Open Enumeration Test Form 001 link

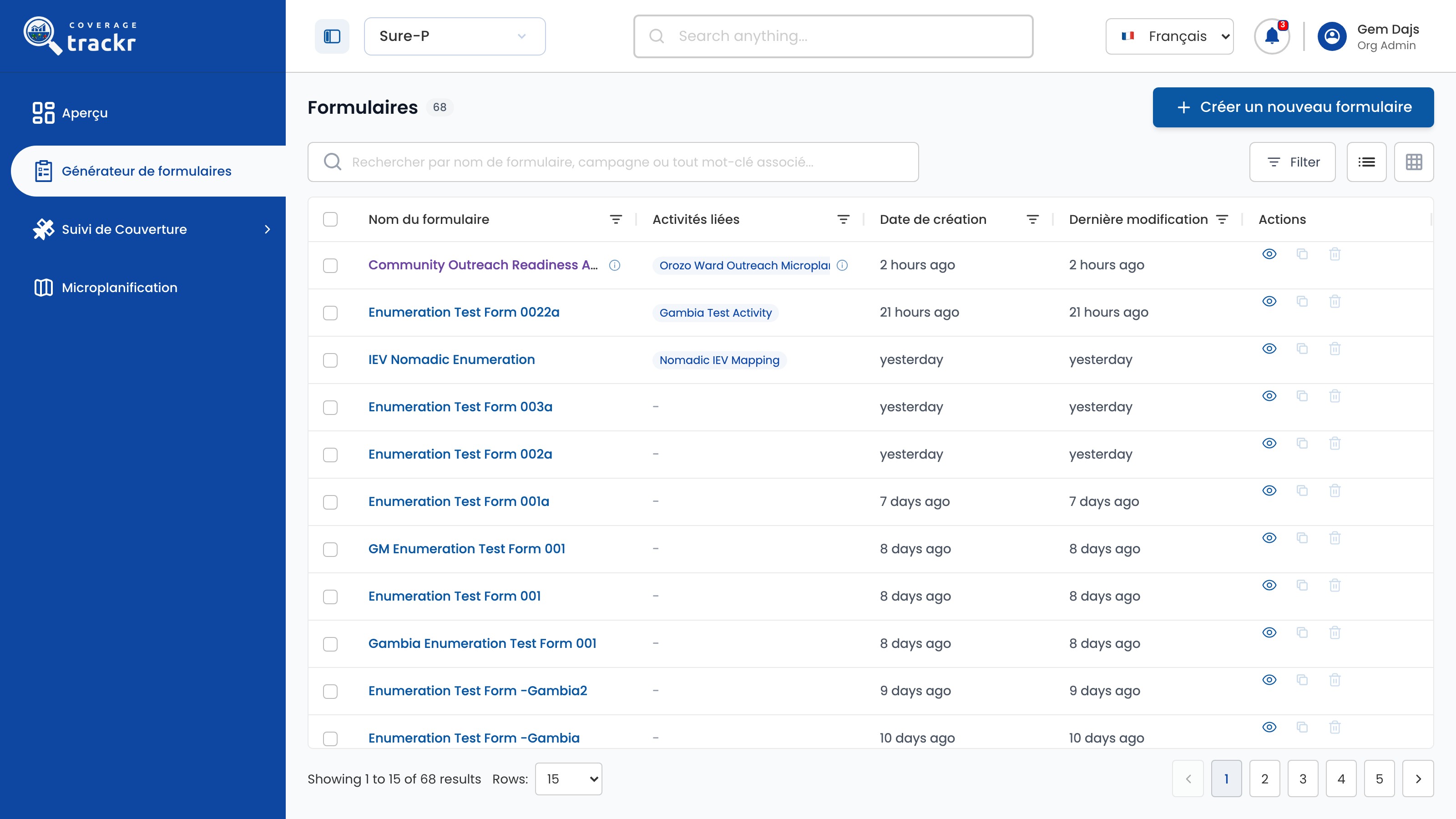click(455, 597)
